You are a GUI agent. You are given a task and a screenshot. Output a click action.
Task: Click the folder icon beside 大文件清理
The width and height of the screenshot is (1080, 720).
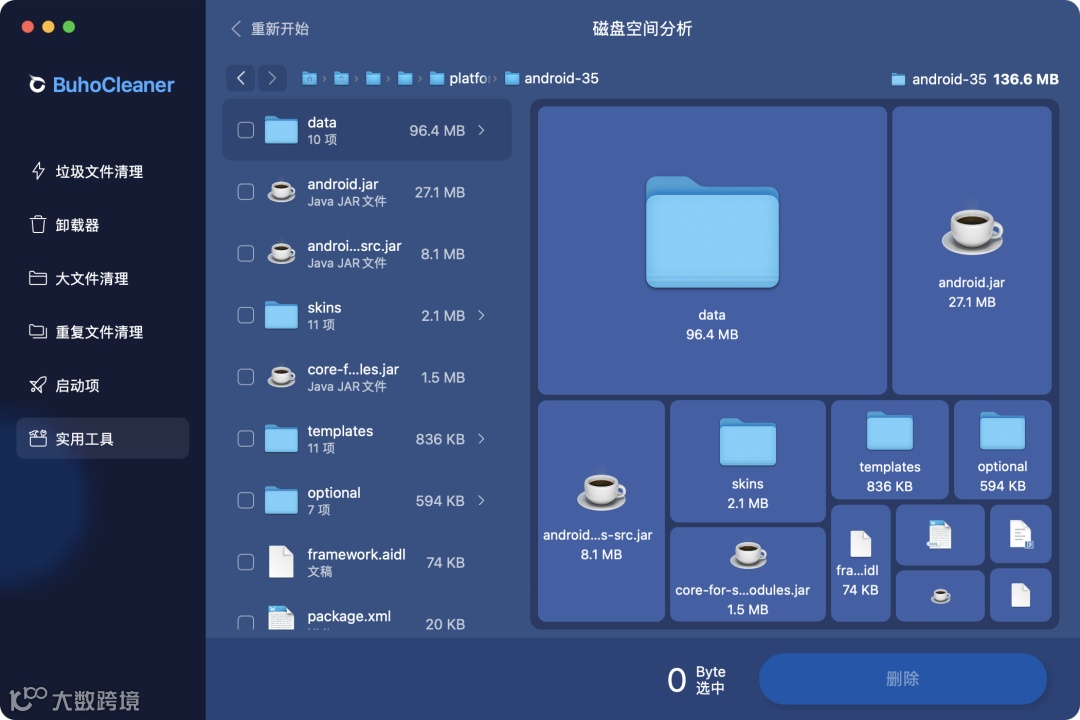[x=38, y=278]
